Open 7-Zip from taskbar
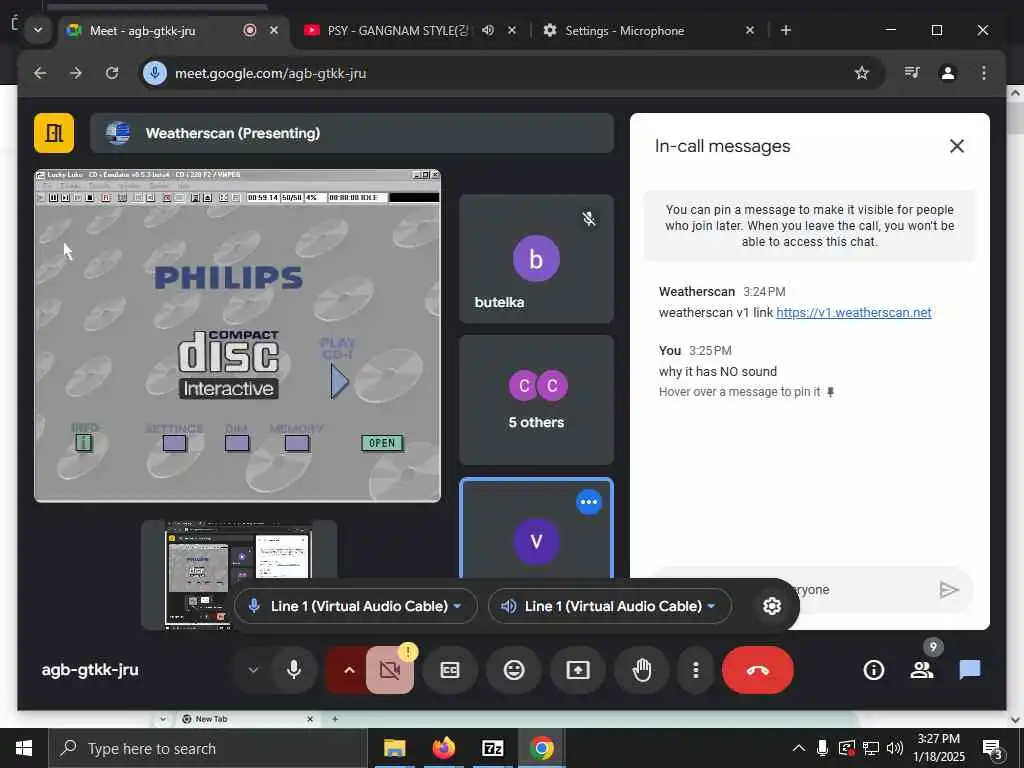Screen dimensions: 1024x768 point(492,748)
